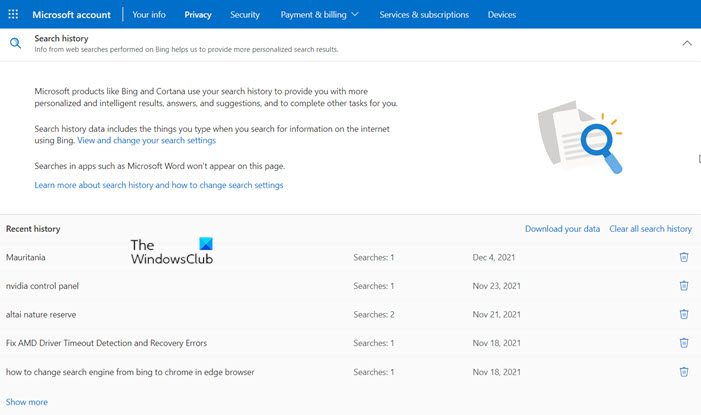Open View and change your search settings
The width and height of the screenshot is (701, 415).
[x=146, y=141]
